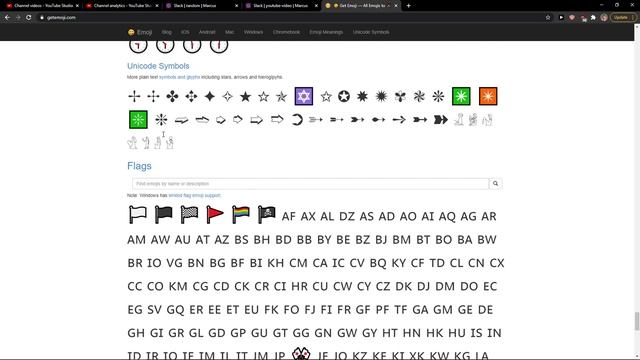Image resolution: width=640 pixels, height=360 pixels.
Task: Open the iOS nav item
Action: click(x=185, y=32)
